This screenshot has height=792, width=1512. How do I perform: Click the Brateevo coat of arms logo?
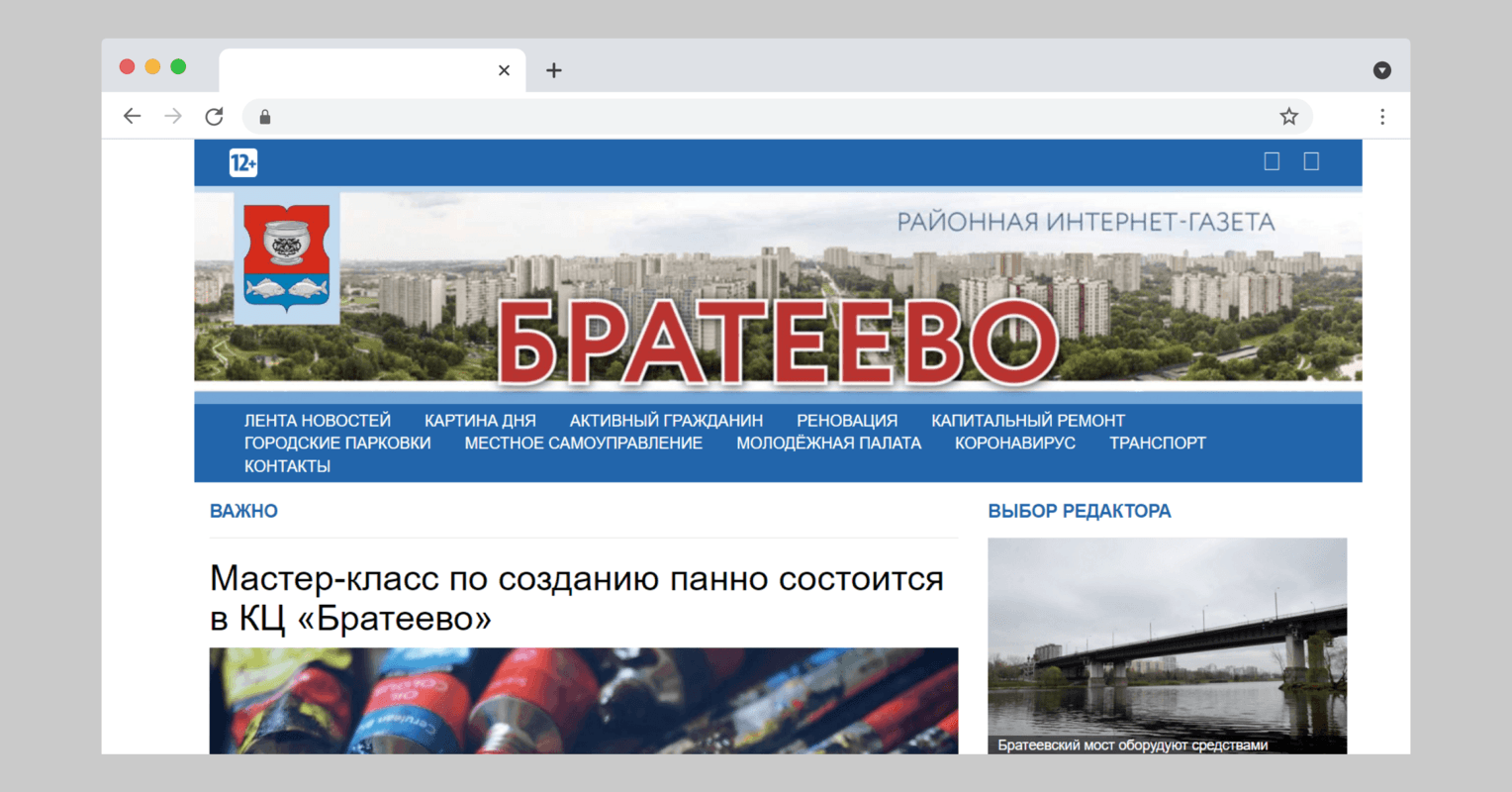click(287, 258)
